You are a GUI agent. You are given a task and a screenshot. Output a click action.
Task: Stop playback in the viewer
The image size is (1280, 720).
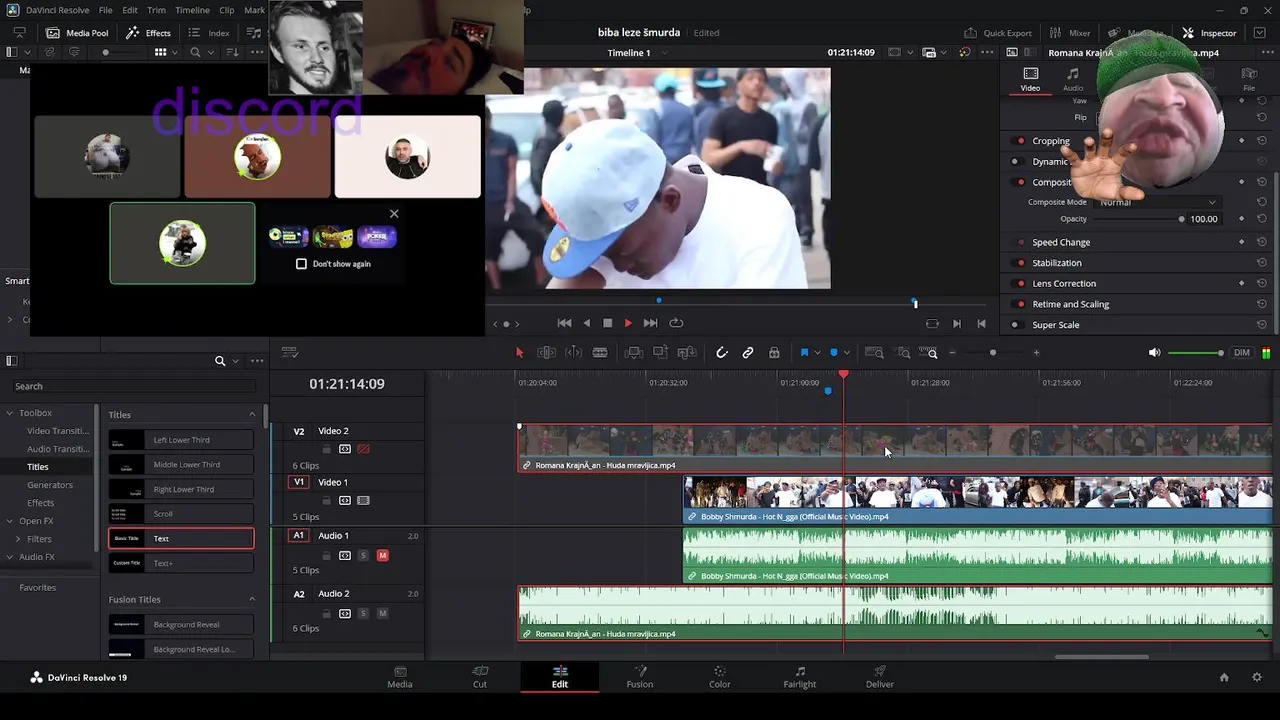[x=607, y=323]
